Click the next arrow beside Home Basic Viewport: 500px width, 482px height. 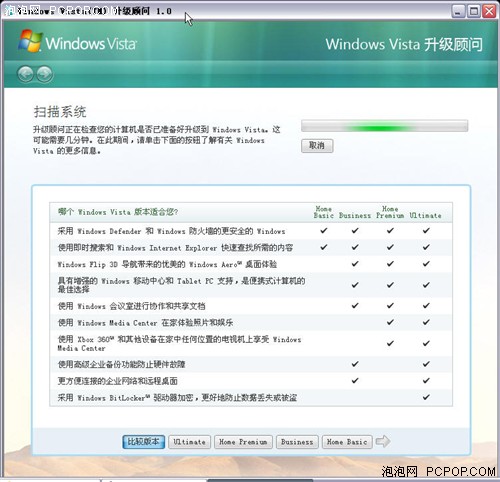(383, 441)
